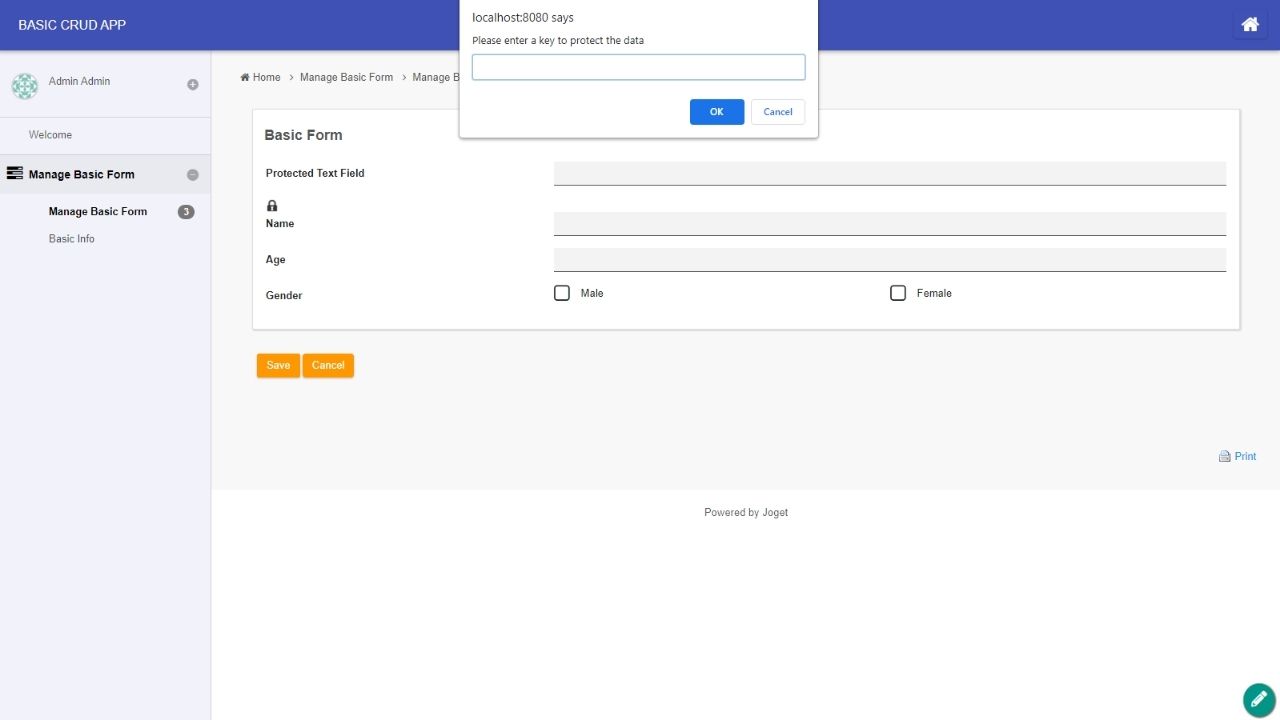
Task: Expand the Admin Admin user menu
Action: [x=193, y=85]
